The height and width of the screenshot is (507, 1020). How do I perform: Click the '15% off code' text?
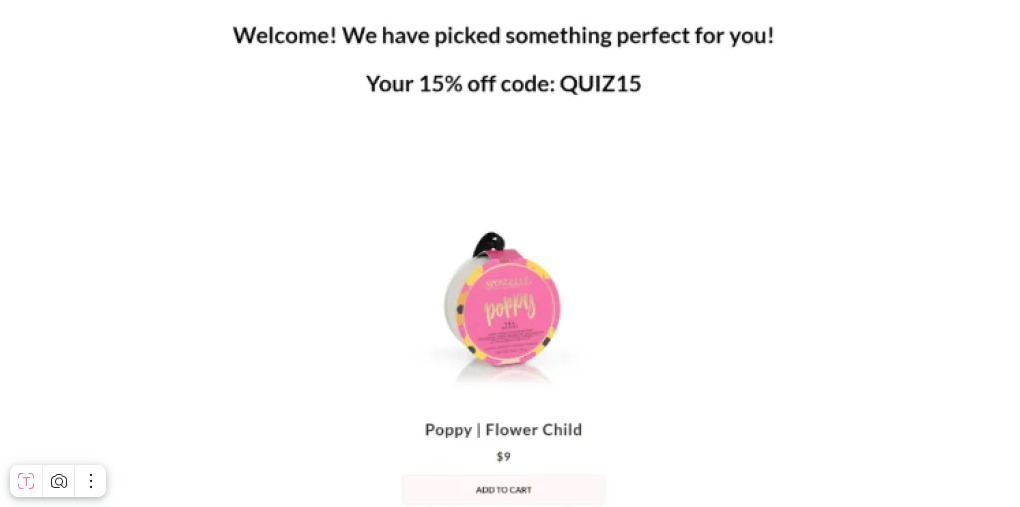pyautogui.click(x=485, y=84)
